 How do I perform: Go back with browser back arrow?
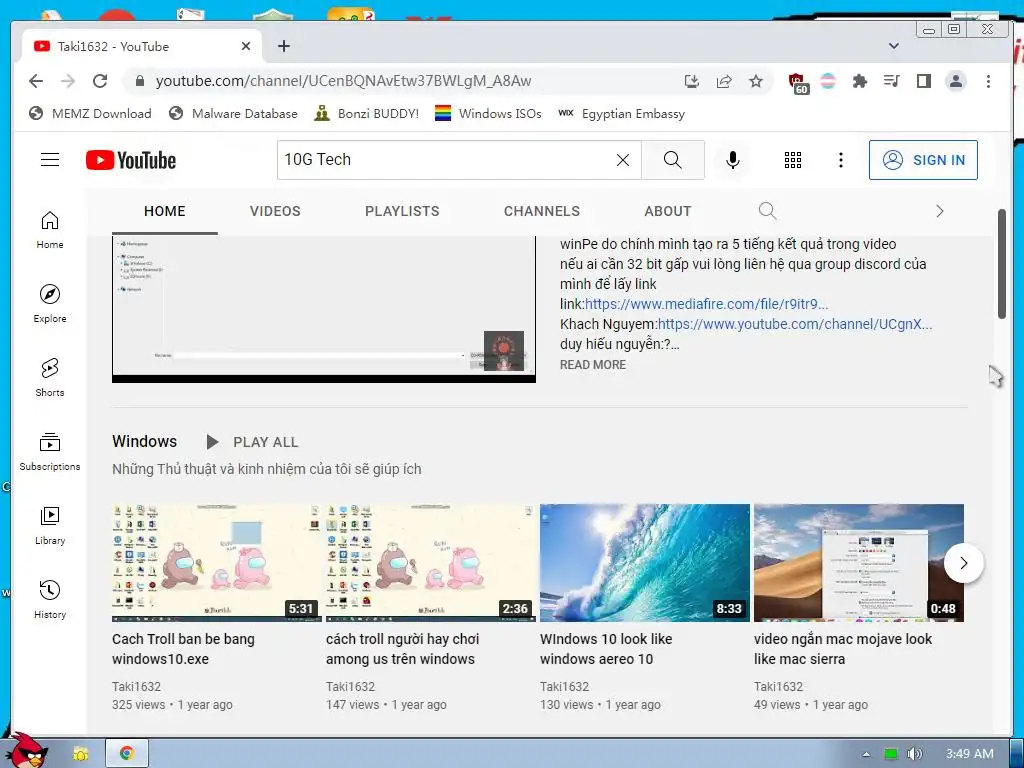tap(36, 81)
